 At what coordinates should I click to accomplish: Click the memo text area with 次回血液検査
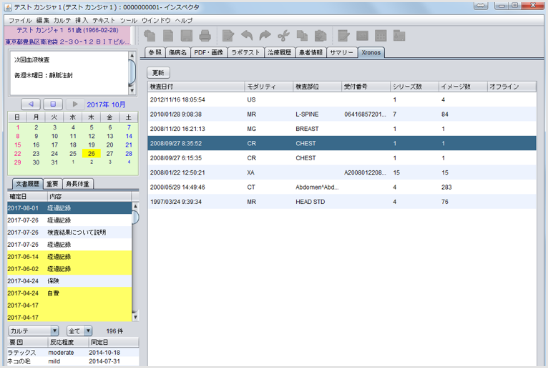tap(69, 73)
